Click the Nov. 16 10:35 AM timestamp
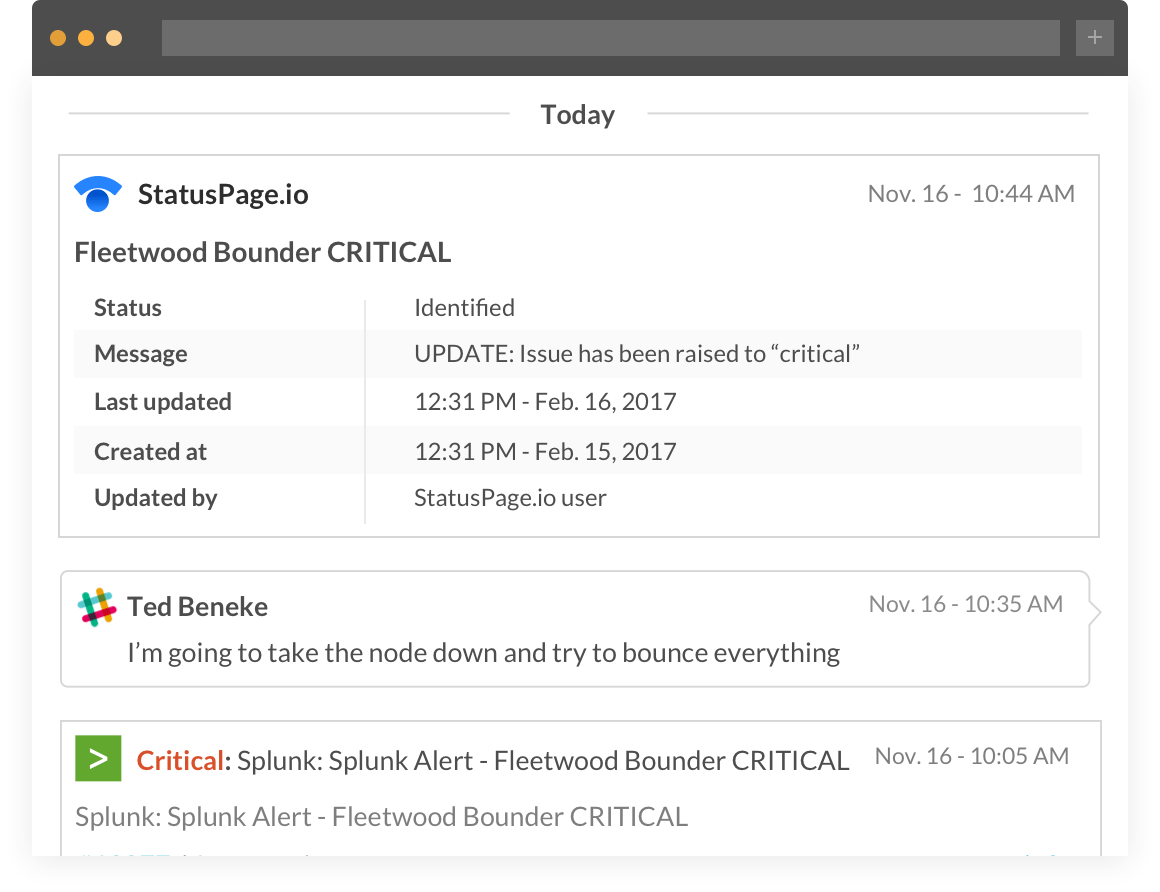This screenshot has height=892, width=1160. click(x=965, y=604)
